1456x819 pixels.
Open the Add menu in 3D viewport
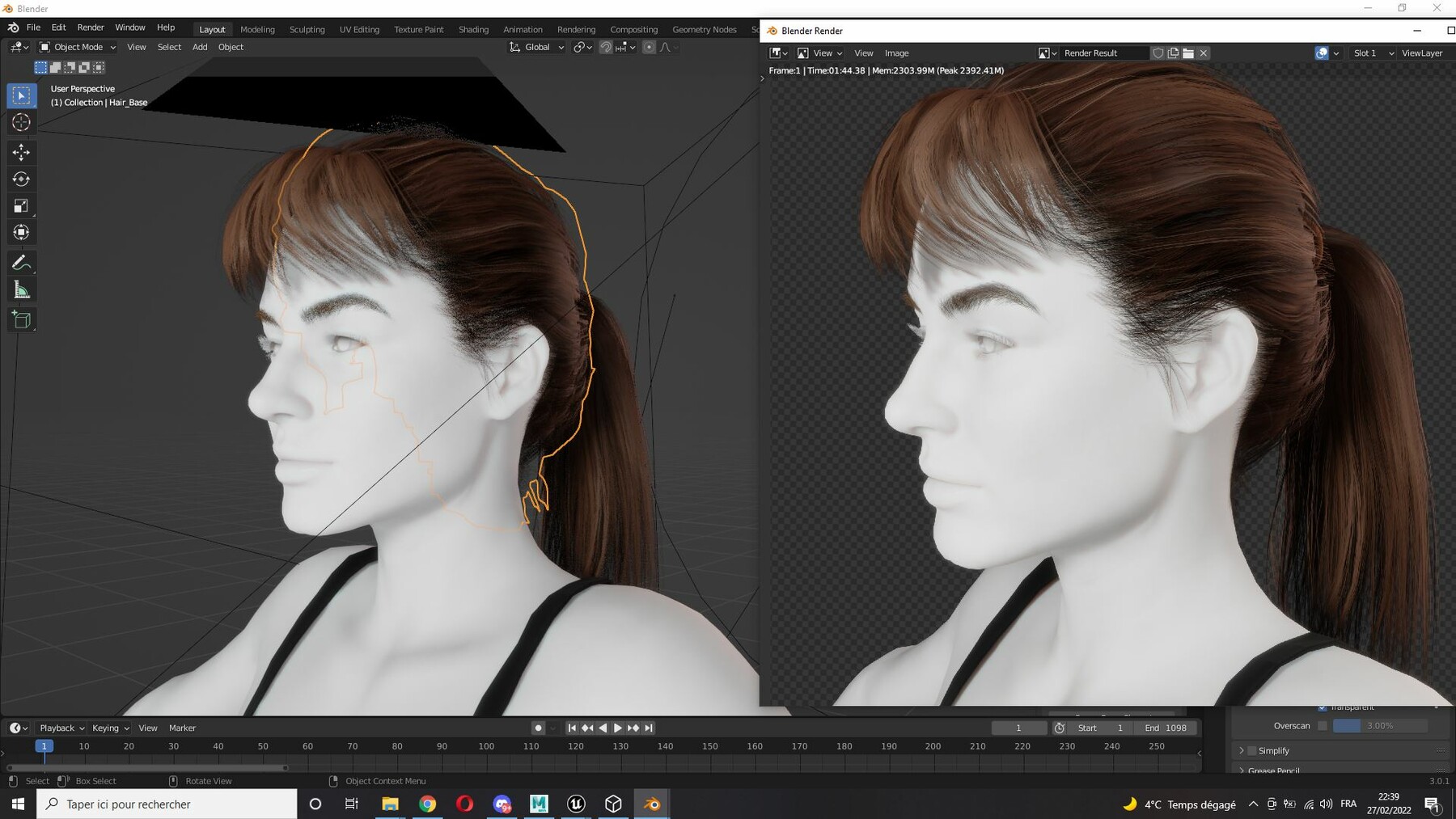point(200,47)
